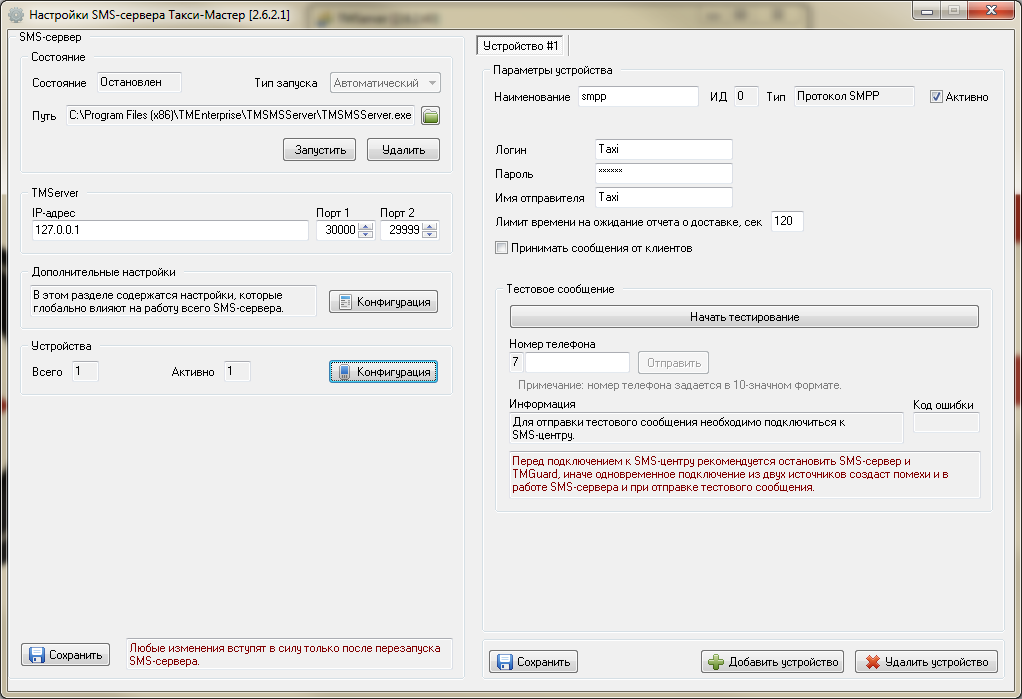Switch to the Устройство #1 tab
Image resolution: width=1022 pixels, height=699 pixels.
521,46
